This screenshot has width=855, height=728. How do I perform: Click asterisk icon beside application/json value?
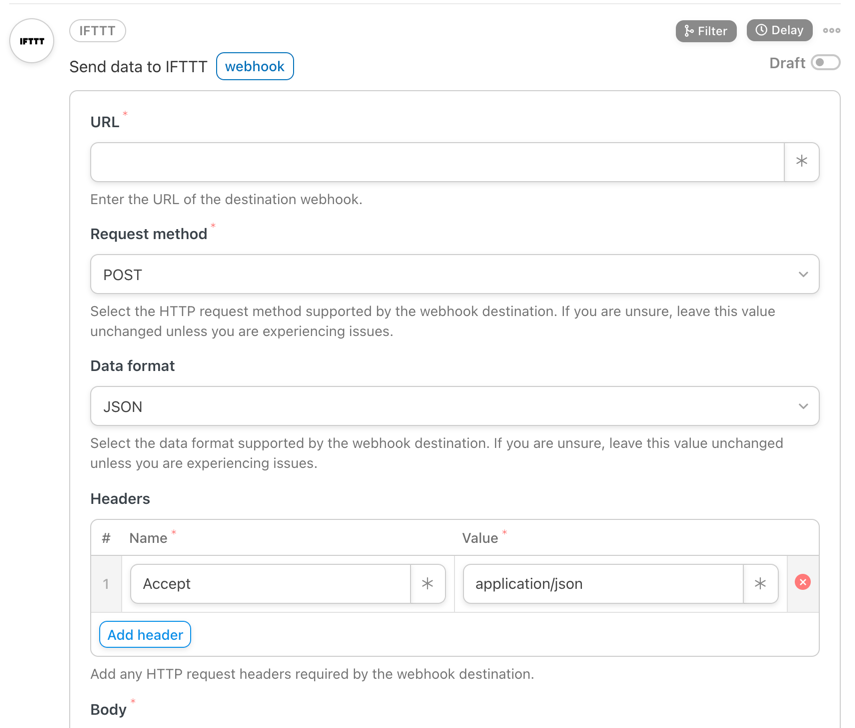[760, 584]
